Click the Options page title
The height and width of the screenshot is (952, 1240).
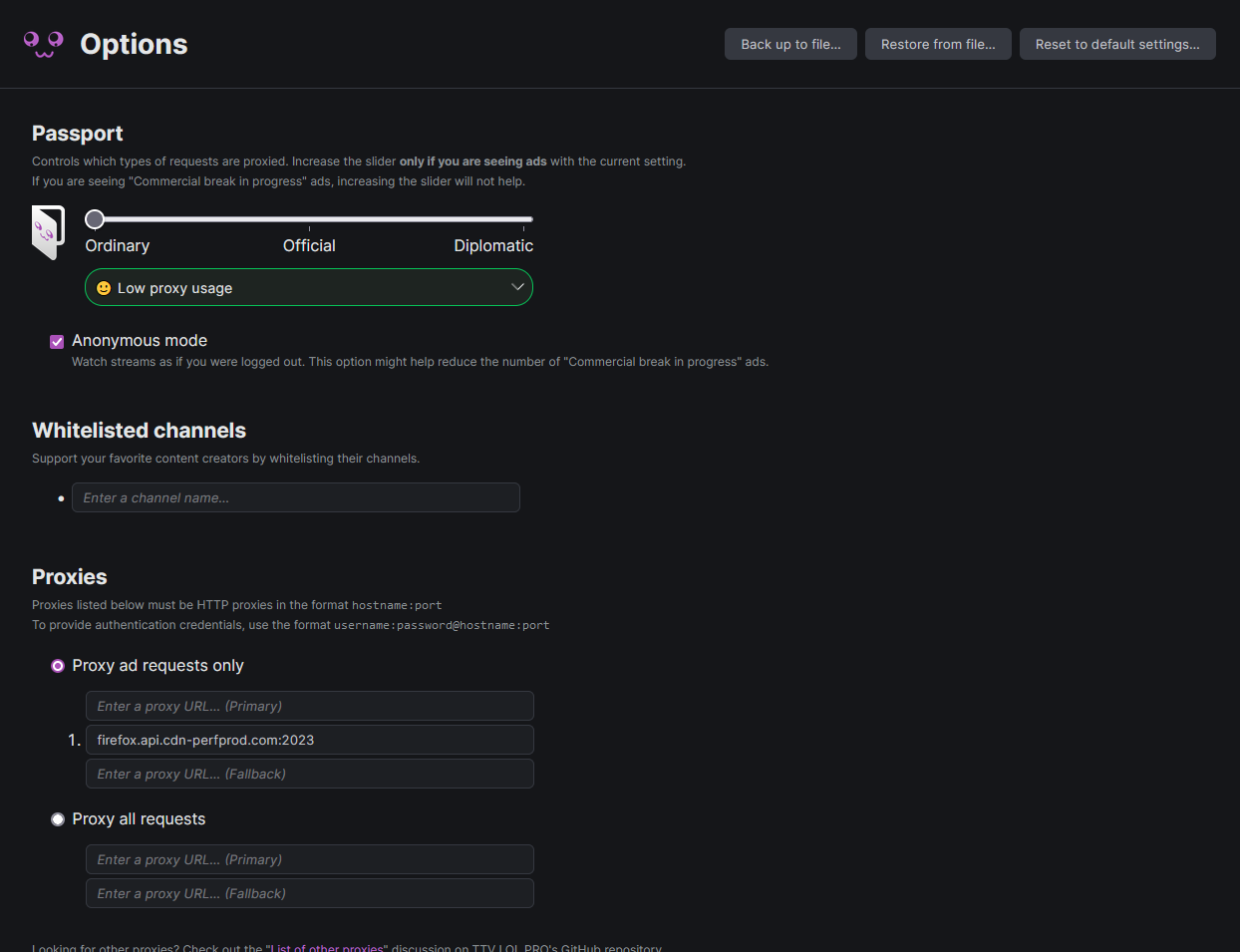(x=134, y=44)
